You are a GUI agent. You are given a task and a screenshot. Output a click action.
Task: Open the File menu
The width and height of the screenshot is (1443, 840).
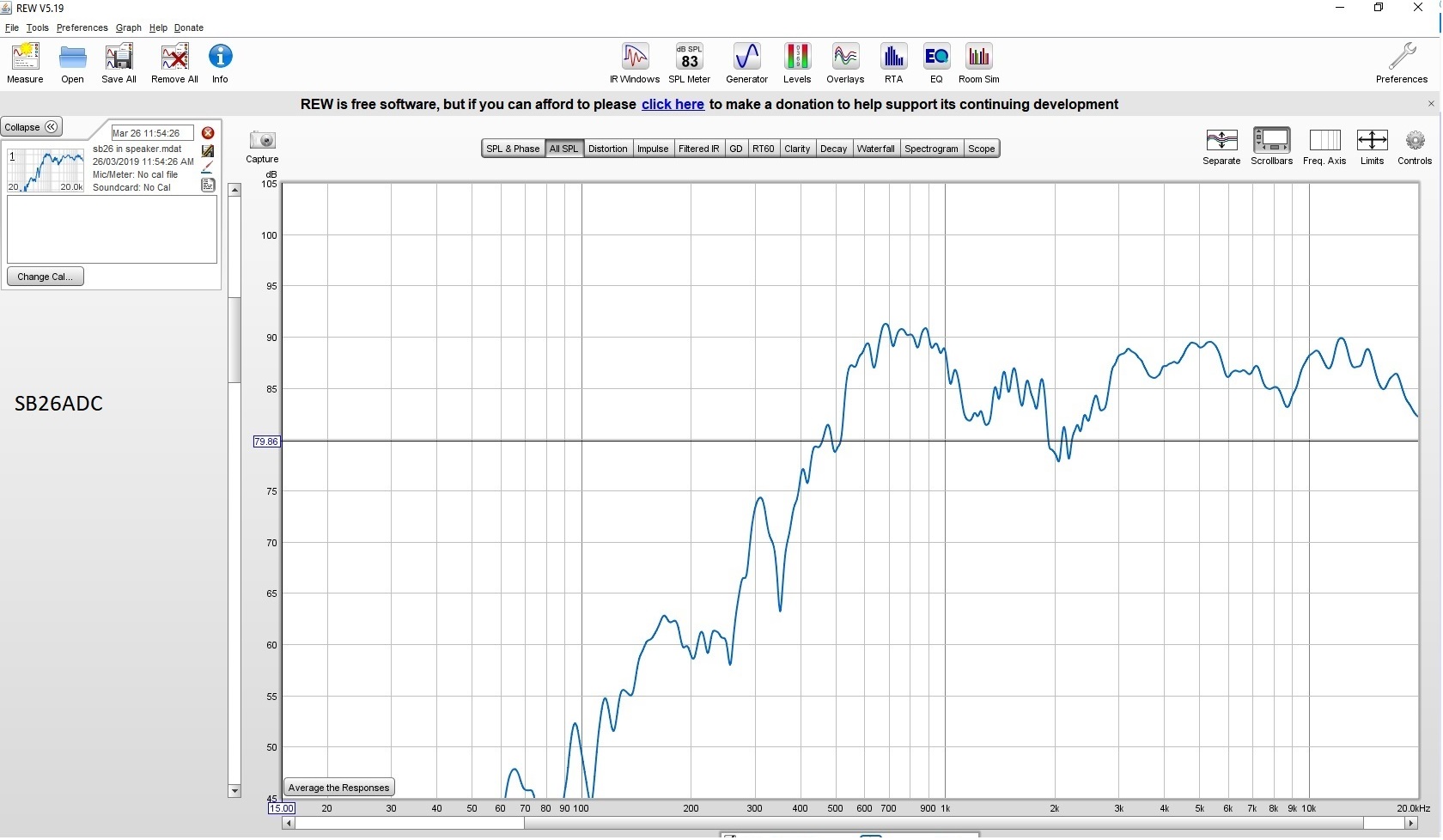click(12, 27)
